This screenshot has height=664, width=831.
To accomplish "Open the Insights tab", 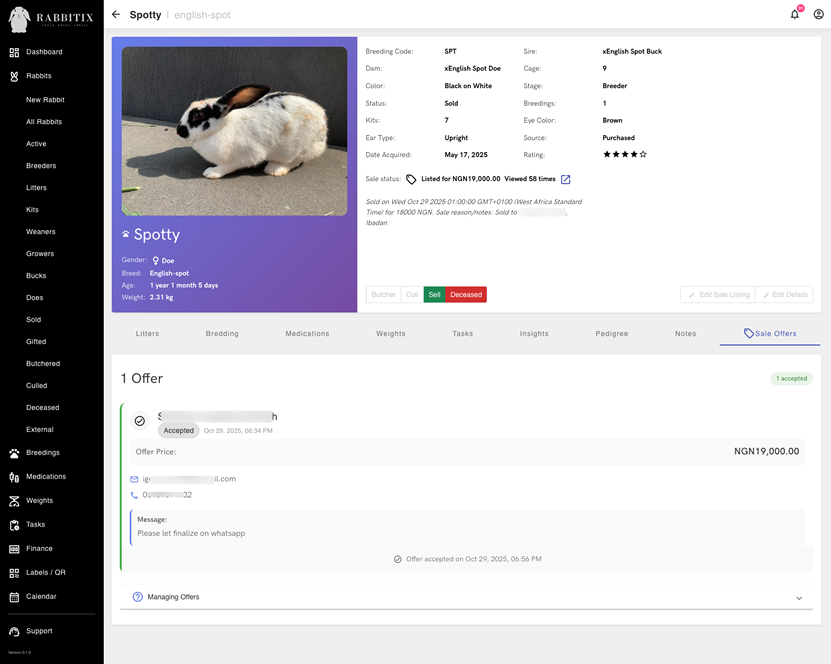I will (x=534, y=333).
